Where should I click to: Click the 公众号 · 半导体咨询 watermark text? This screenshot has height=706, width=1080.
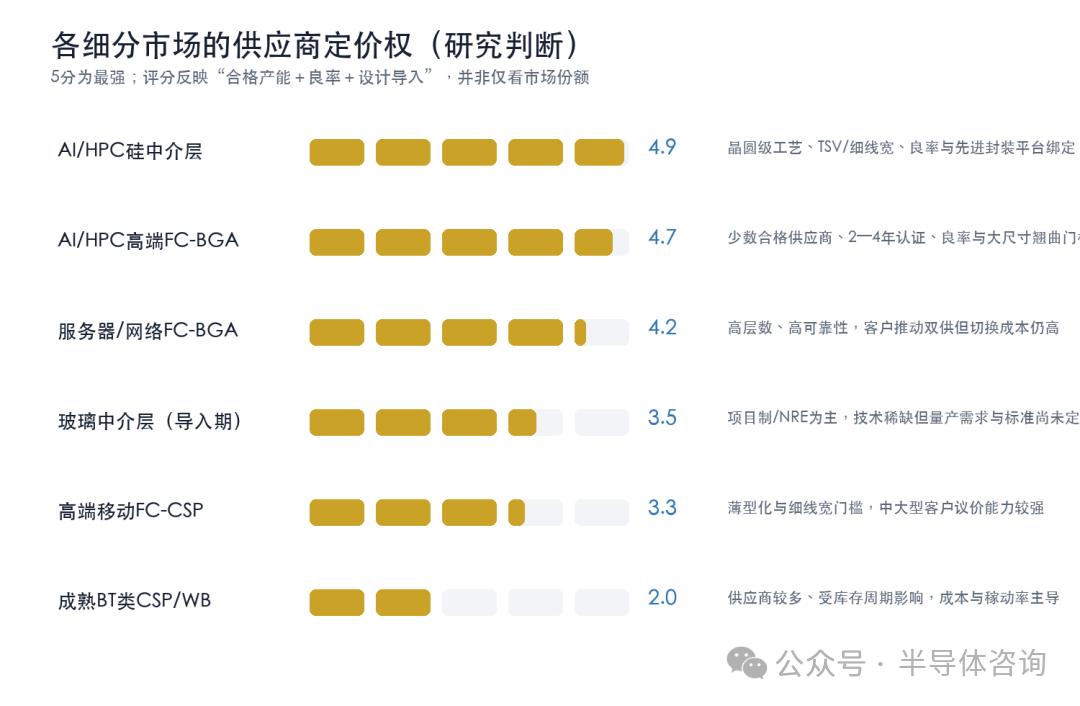pos(911,663)
